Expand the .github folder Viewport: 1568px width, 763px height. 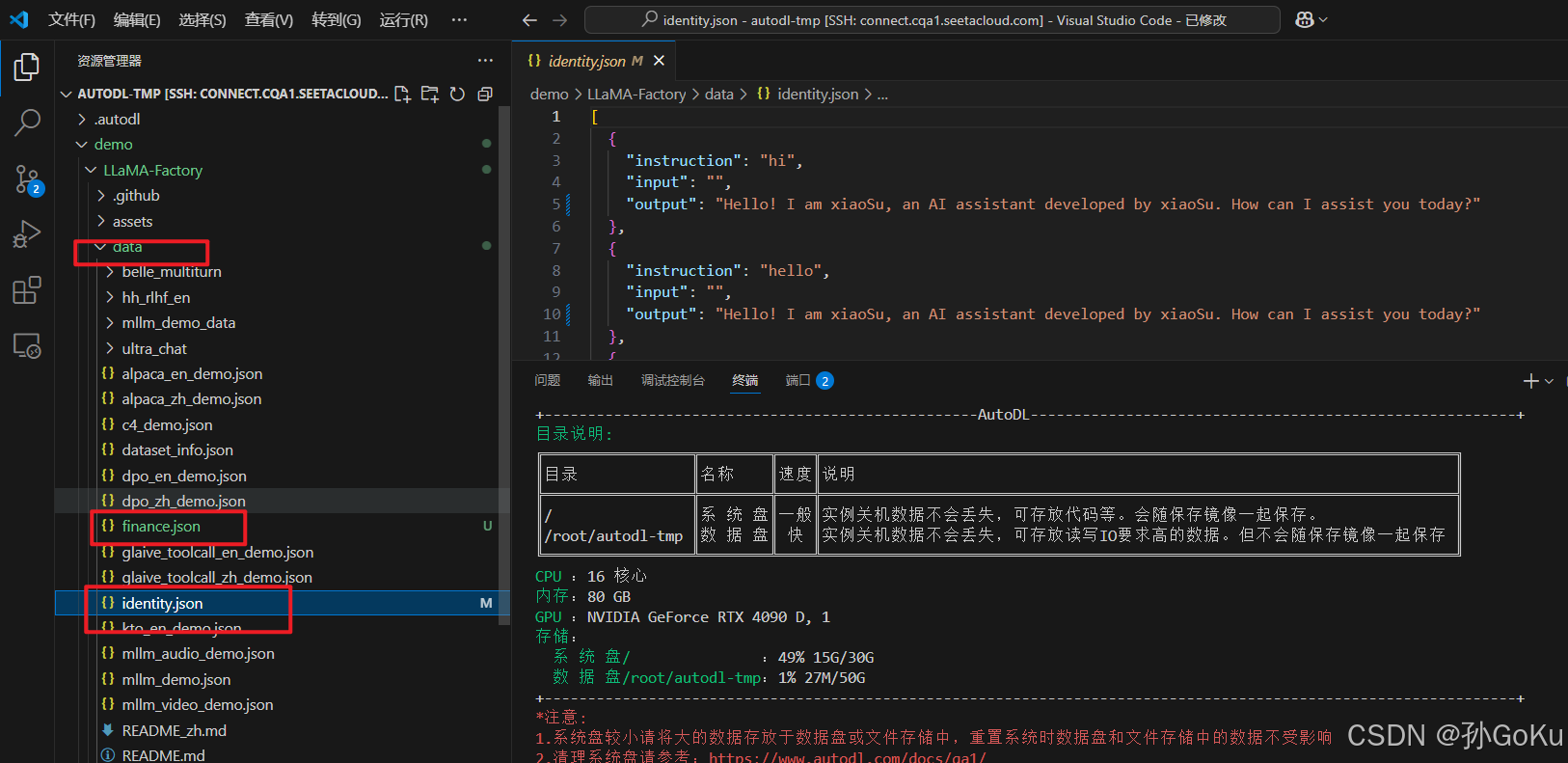point(136,196)
